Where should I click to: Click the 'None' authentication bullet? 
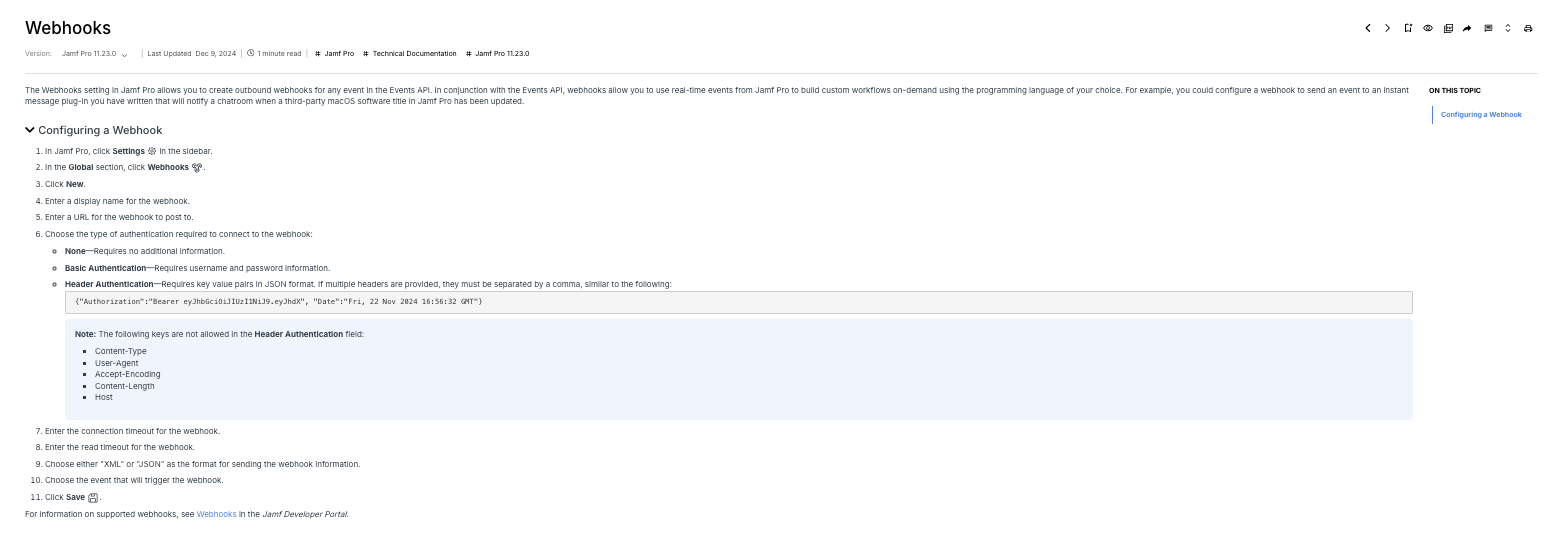pos(145,251)
